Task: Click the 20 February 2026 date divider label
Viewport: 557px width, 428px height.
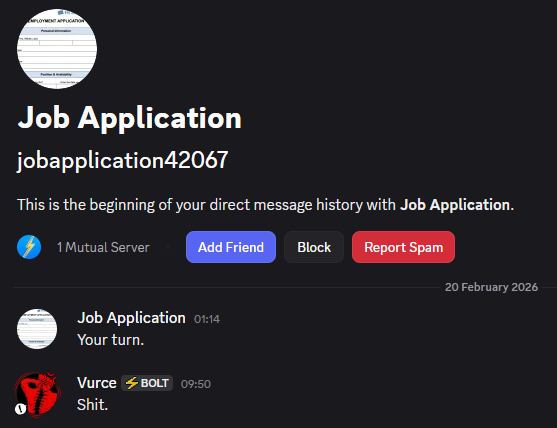Action: pos(492,287)
